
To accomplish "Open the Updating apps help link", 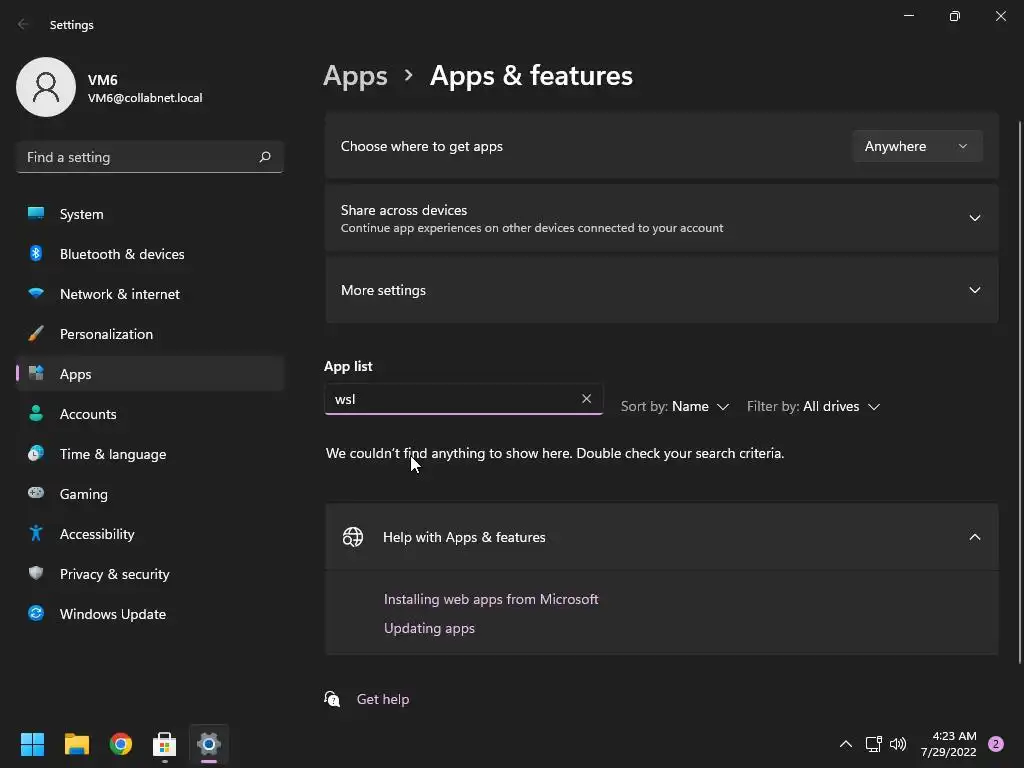I will click(x=429, y=628).
